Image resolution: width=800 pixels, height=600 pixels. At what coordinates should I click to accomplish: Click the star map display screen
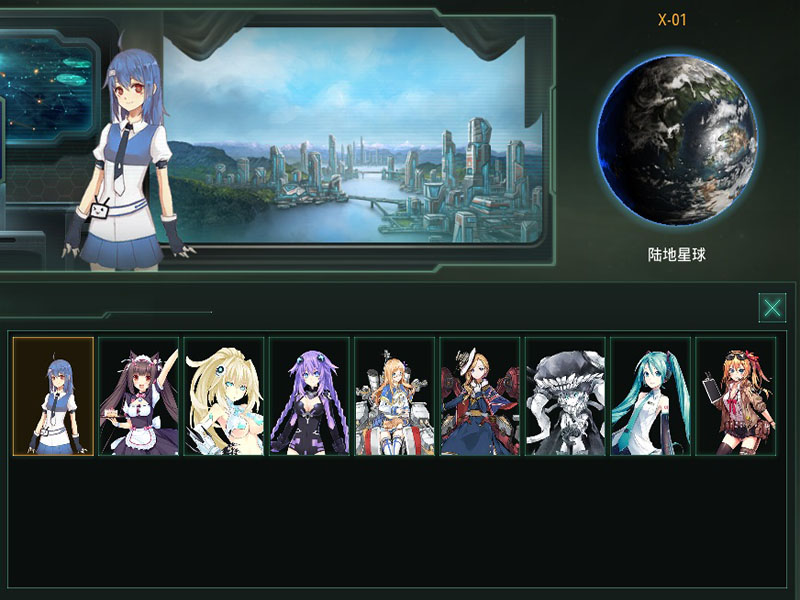[46, 89]
